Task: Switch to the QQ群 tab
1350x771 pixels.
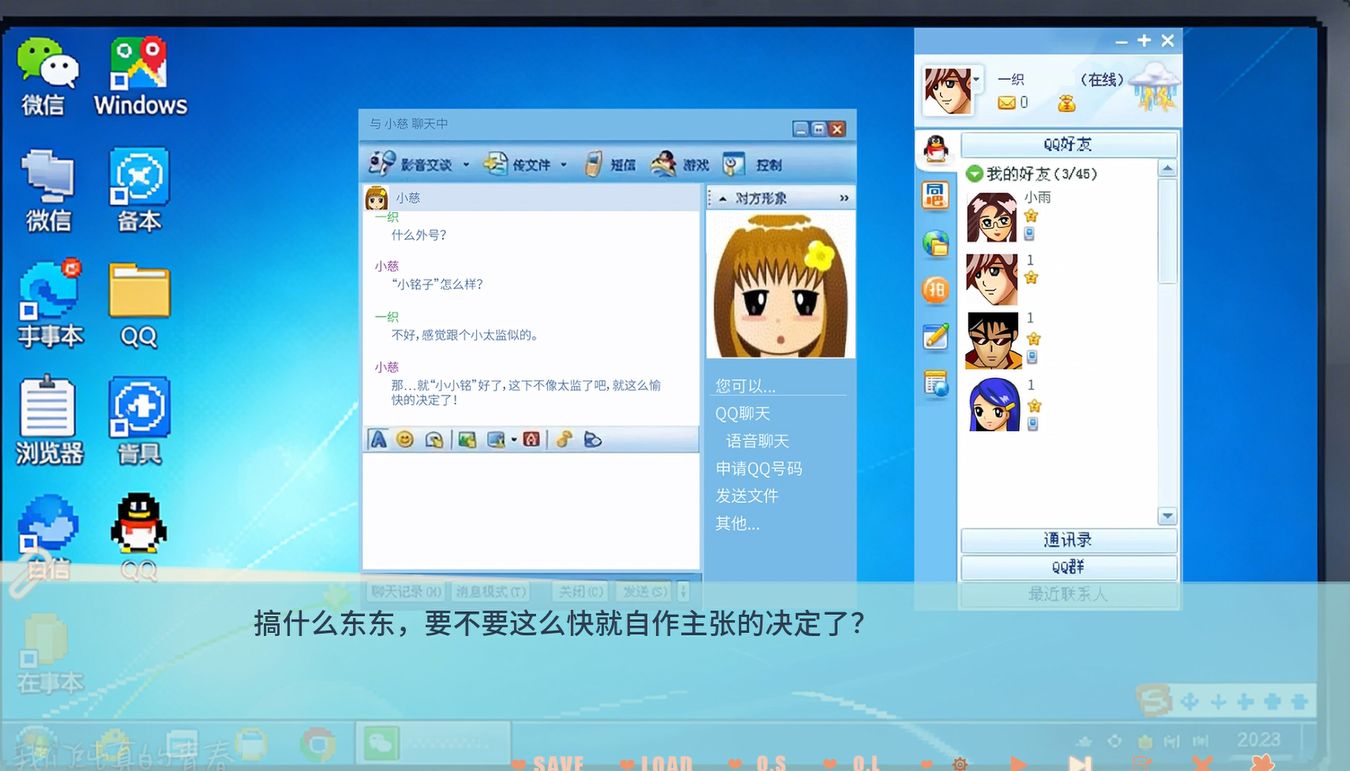Action: 1069,567
